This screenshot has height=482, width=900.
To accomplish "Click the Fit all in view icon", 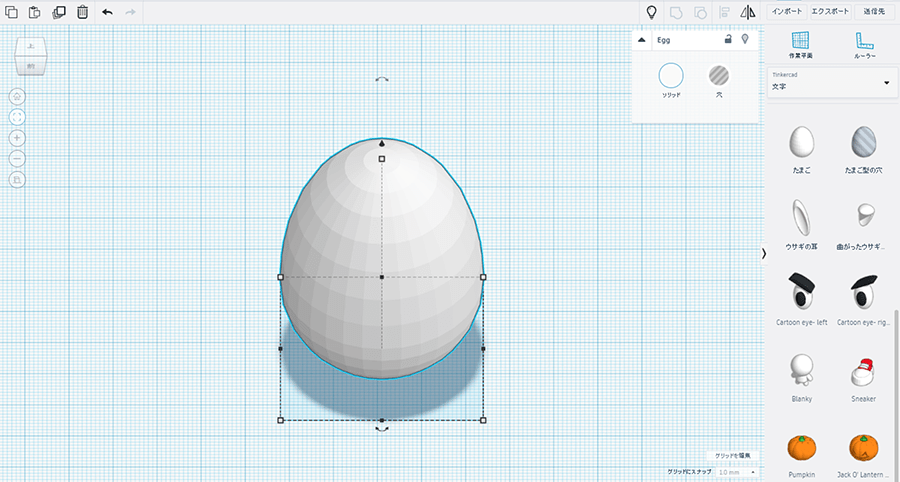I will click(x=17, y=117).
